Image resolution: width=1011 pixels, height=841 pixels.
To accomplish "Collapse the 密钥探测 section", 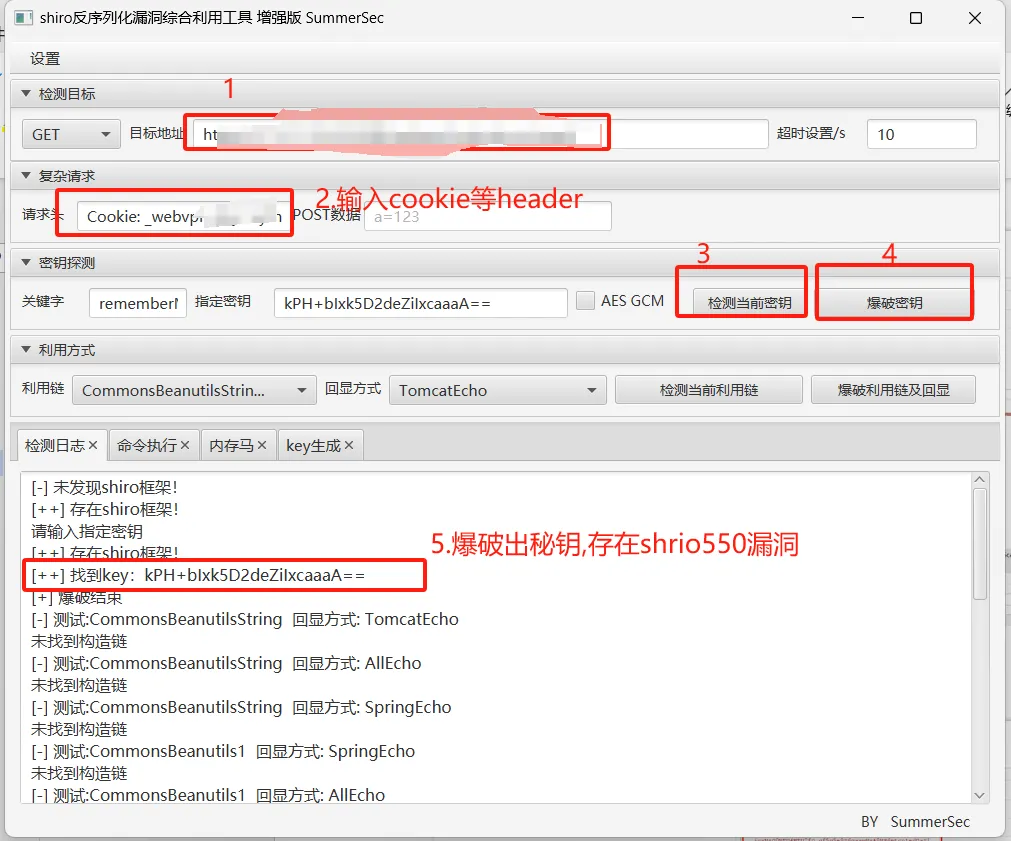I will pyautogui.click(x=26, y=262).
